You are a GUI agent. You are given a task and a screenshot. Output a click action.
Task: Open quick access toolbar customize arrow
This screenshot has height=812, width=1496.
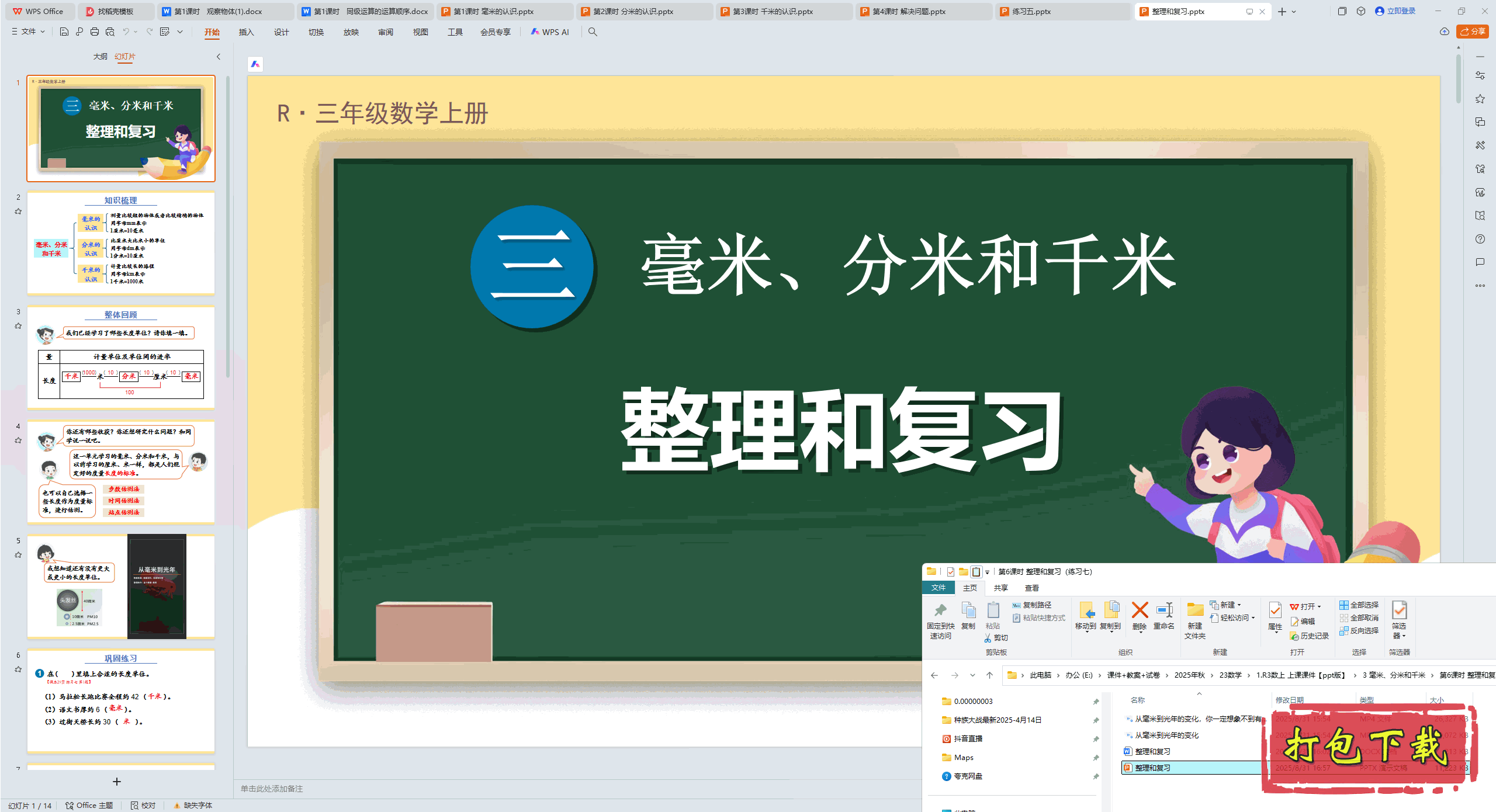180,32
